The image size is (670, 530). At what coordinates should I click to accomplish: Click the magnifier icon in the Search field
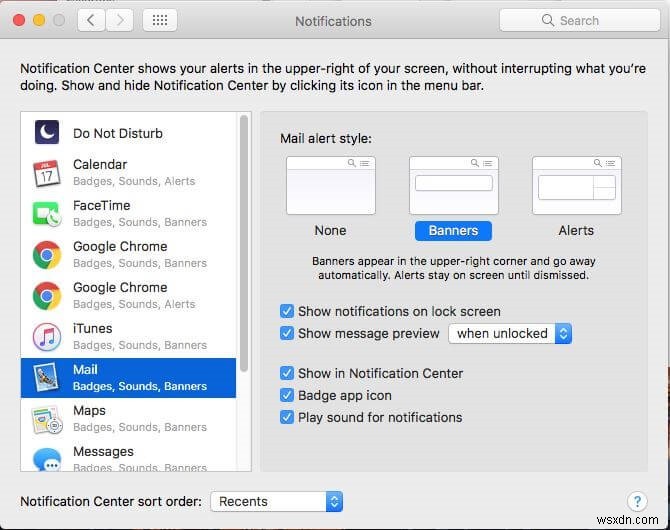point(547,20)
